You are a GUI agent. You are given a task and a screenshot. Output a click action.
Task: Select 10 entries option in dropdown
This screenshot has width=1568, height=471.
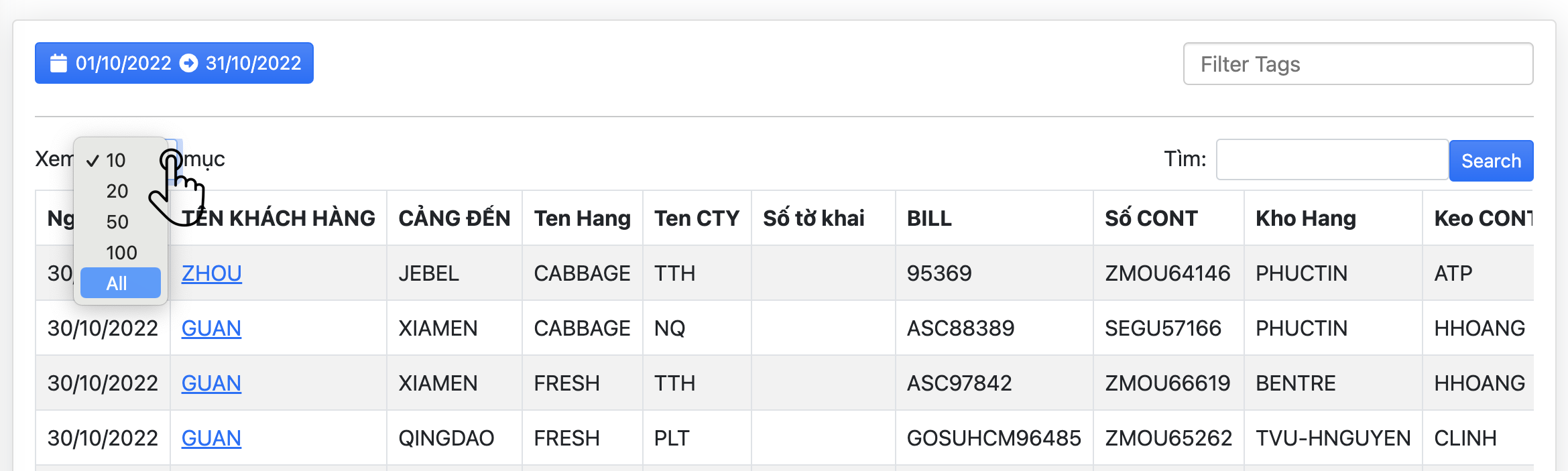pyautogui.click(x=116, y=160)
